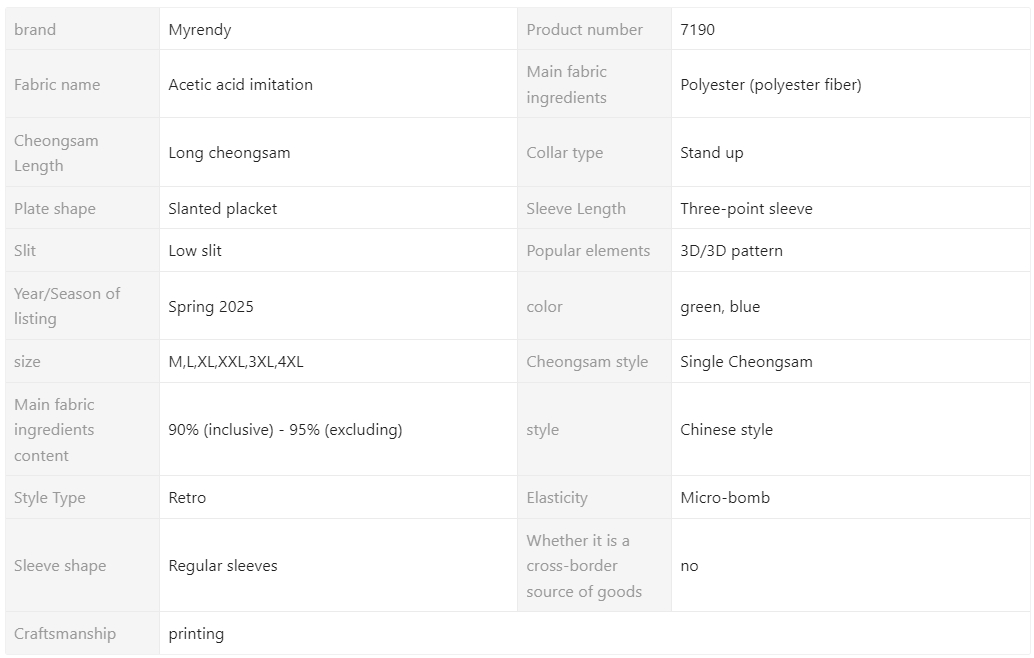The width and height of the screenshot is (1034, 658).
Task: Click the 3D/3D pattern value
Action: tap(731, 251)
